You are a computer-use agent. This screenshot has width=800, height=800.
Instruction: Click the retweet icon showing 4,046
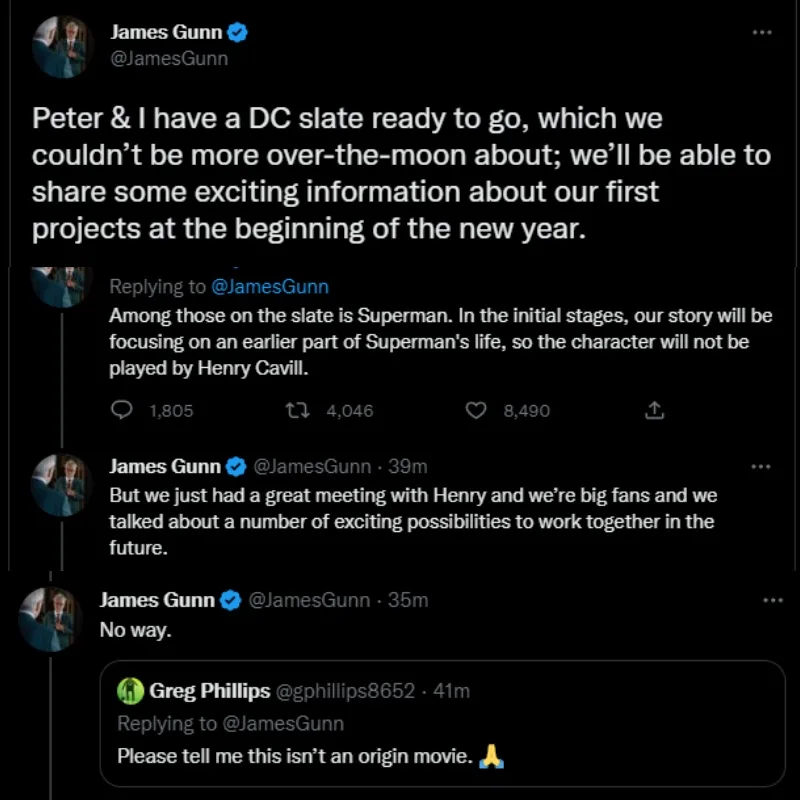(295, 410)
